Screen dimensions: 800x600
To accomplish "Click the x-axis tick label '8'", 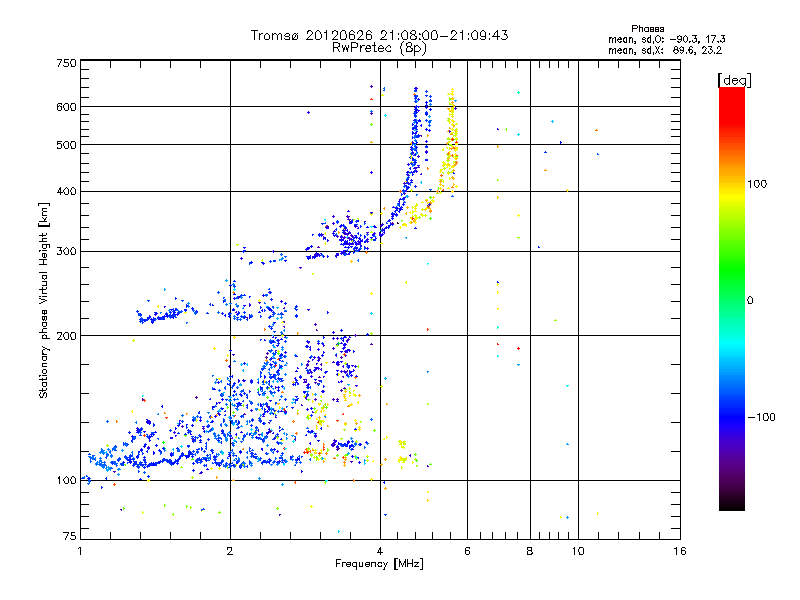I will point(530,551).
